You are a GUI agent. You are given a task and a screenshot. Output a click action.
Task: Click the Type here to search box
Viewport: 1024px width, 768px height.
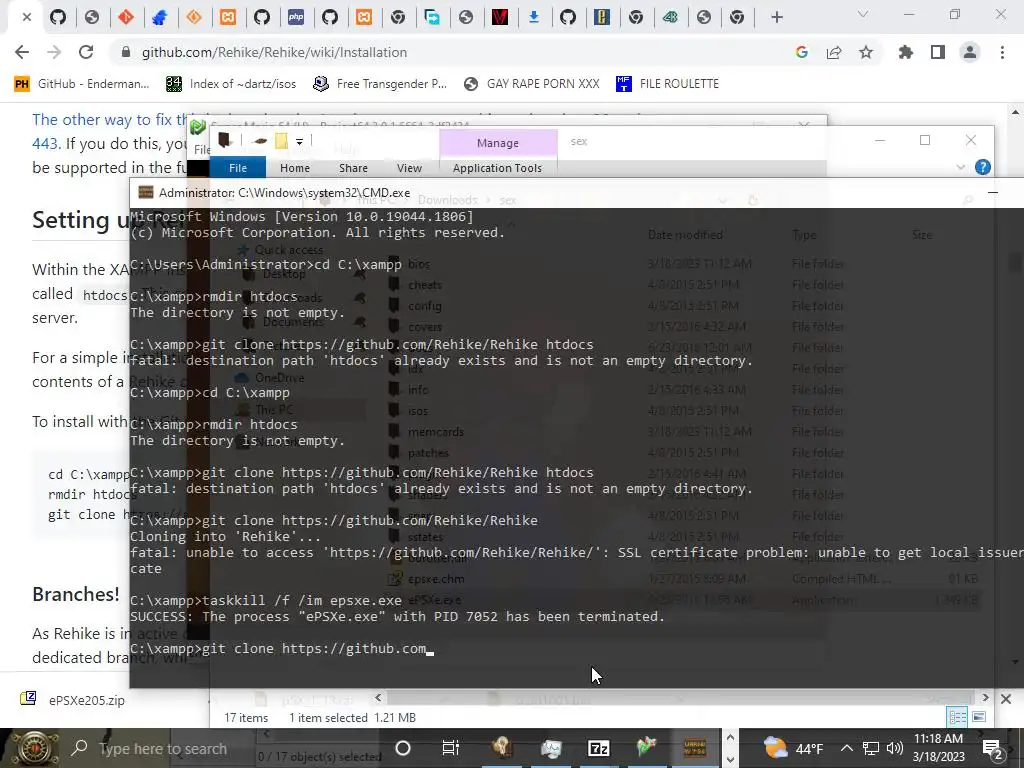[163, 748]
